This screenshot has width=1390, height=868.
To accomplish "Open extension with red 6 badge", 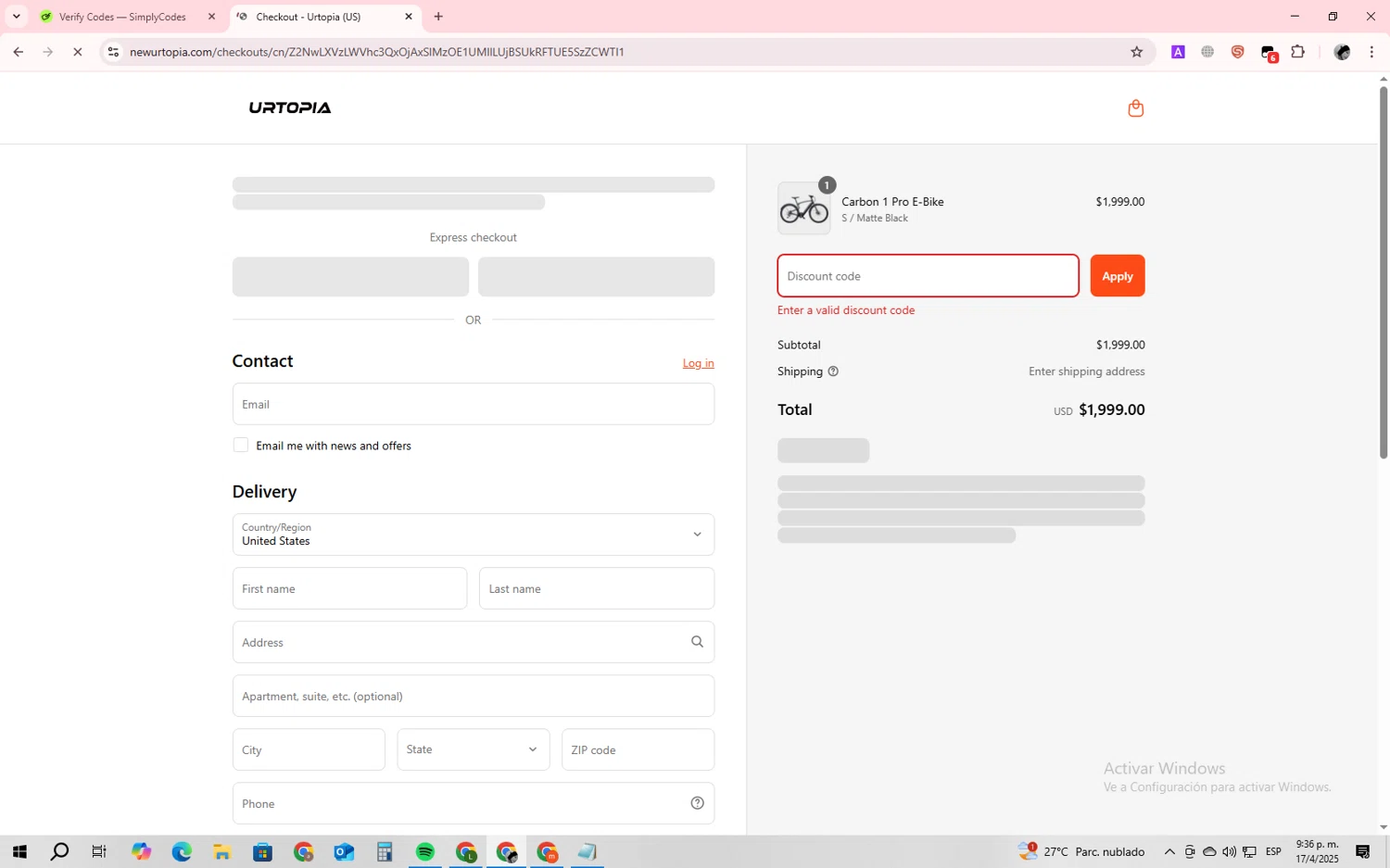I will (1269, 53).
